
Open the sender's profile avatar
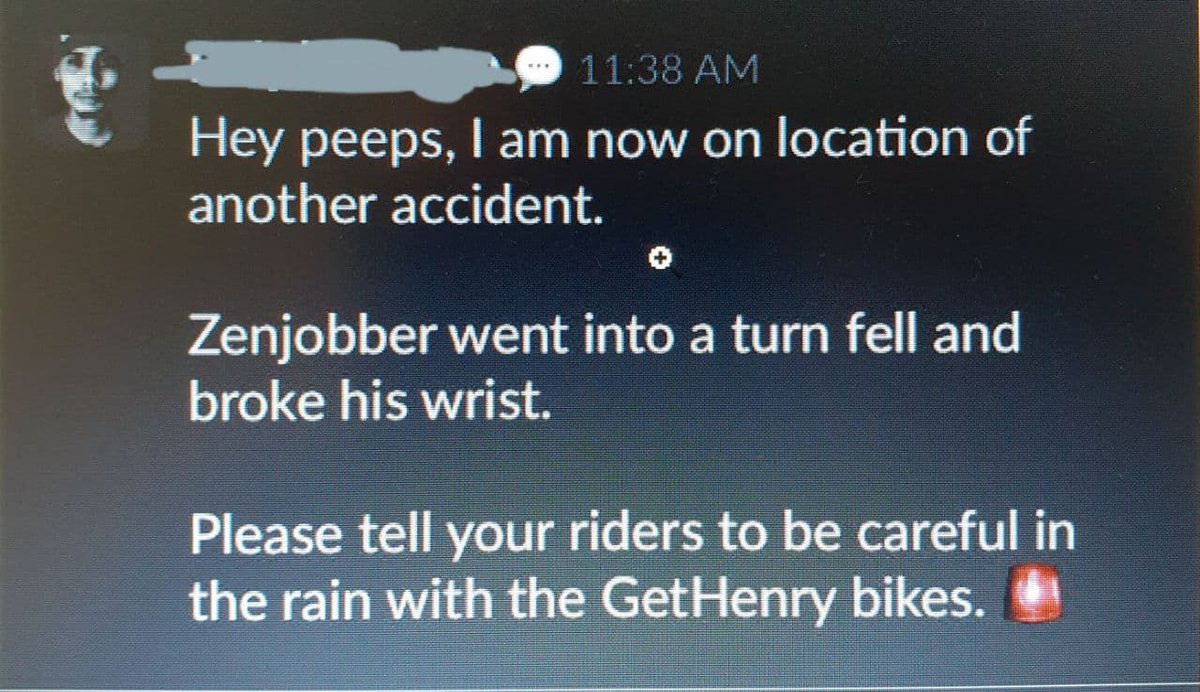tap(90, 95)
